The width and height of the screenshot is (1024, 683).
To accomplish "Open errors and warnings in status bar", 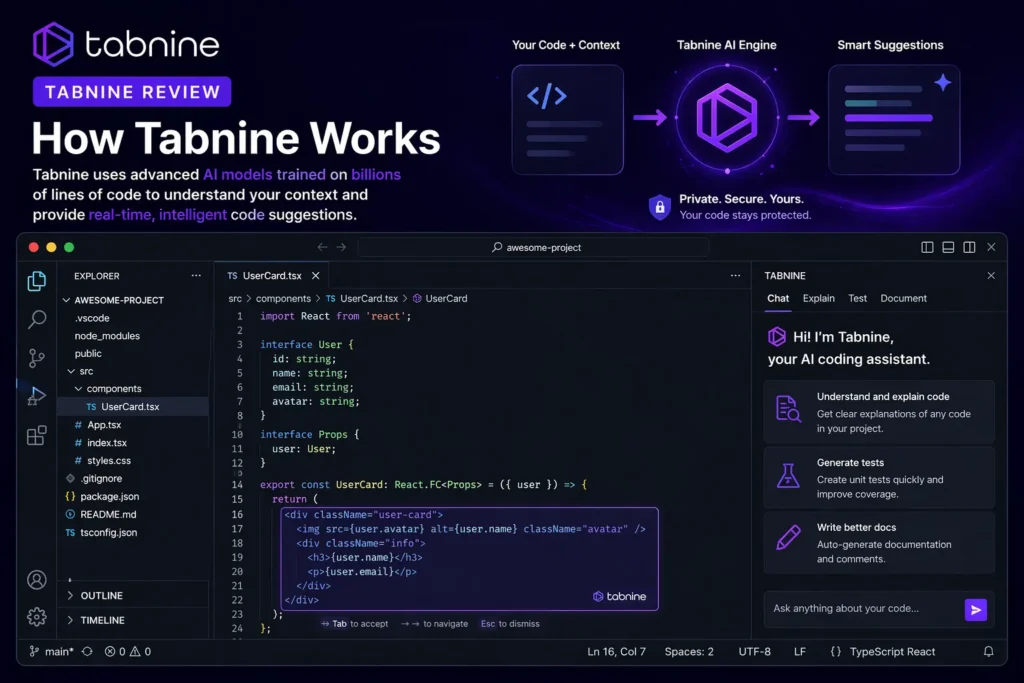I will [x=128, y=652].
